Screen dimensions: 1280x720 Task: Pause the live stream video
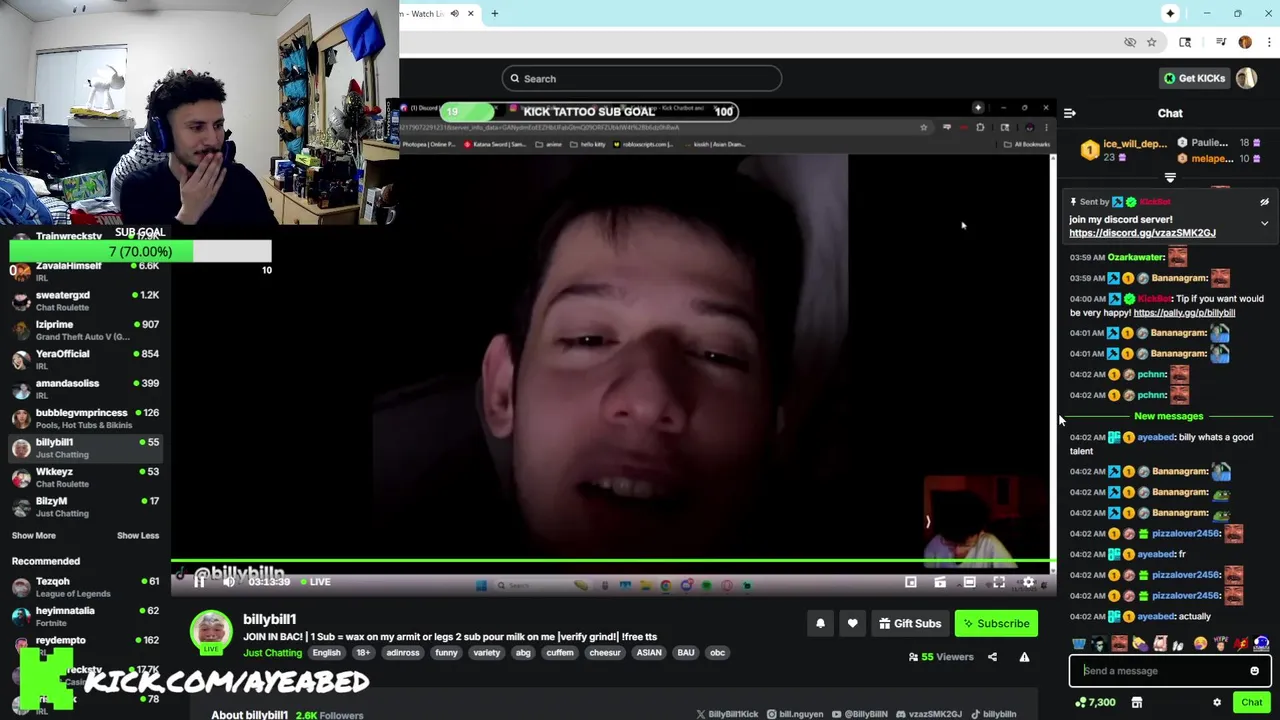pos(199,581)
